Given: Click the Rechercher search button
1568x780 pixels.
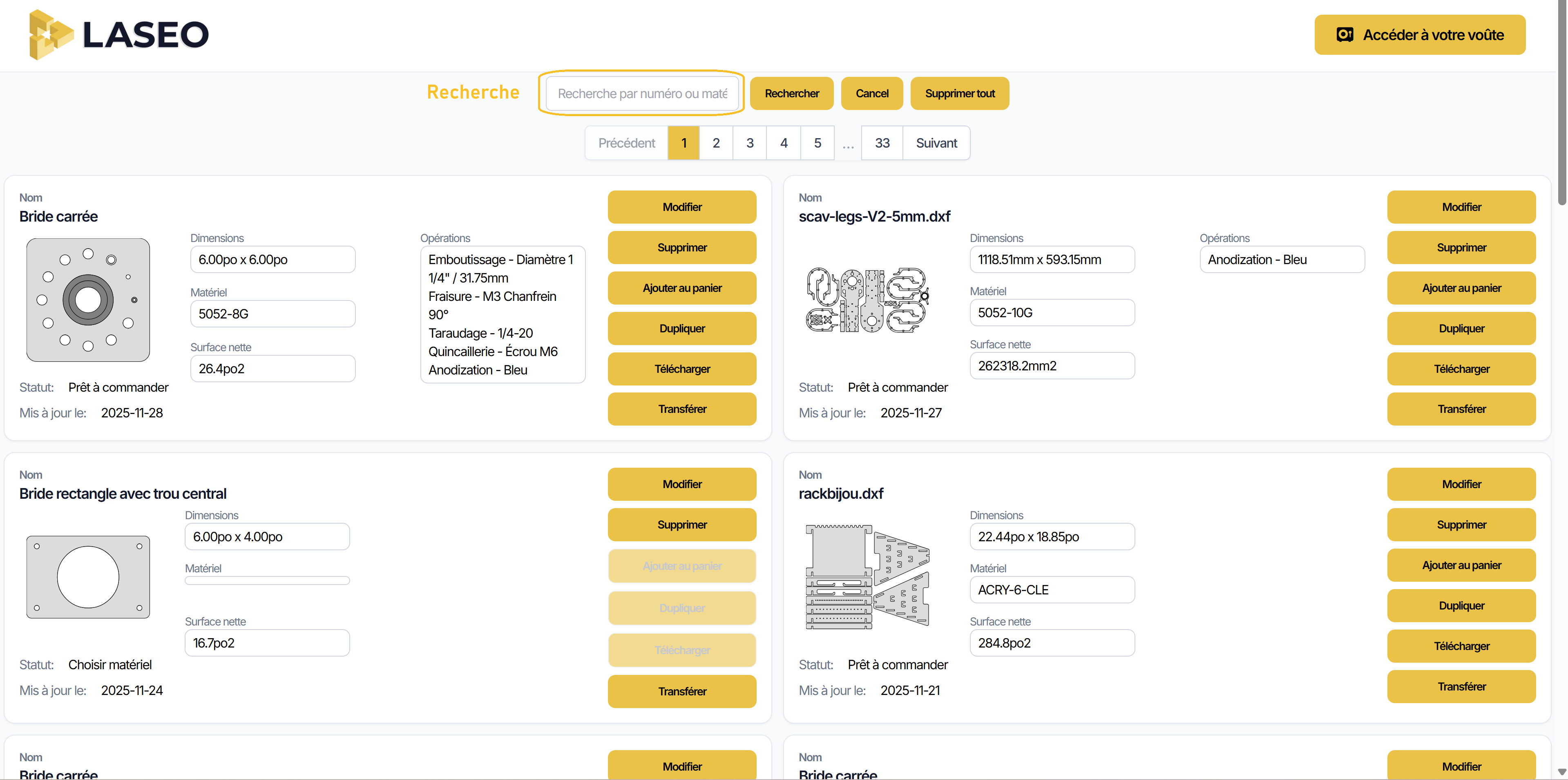Looking at the screenshot, I should (x=791, y=93).
